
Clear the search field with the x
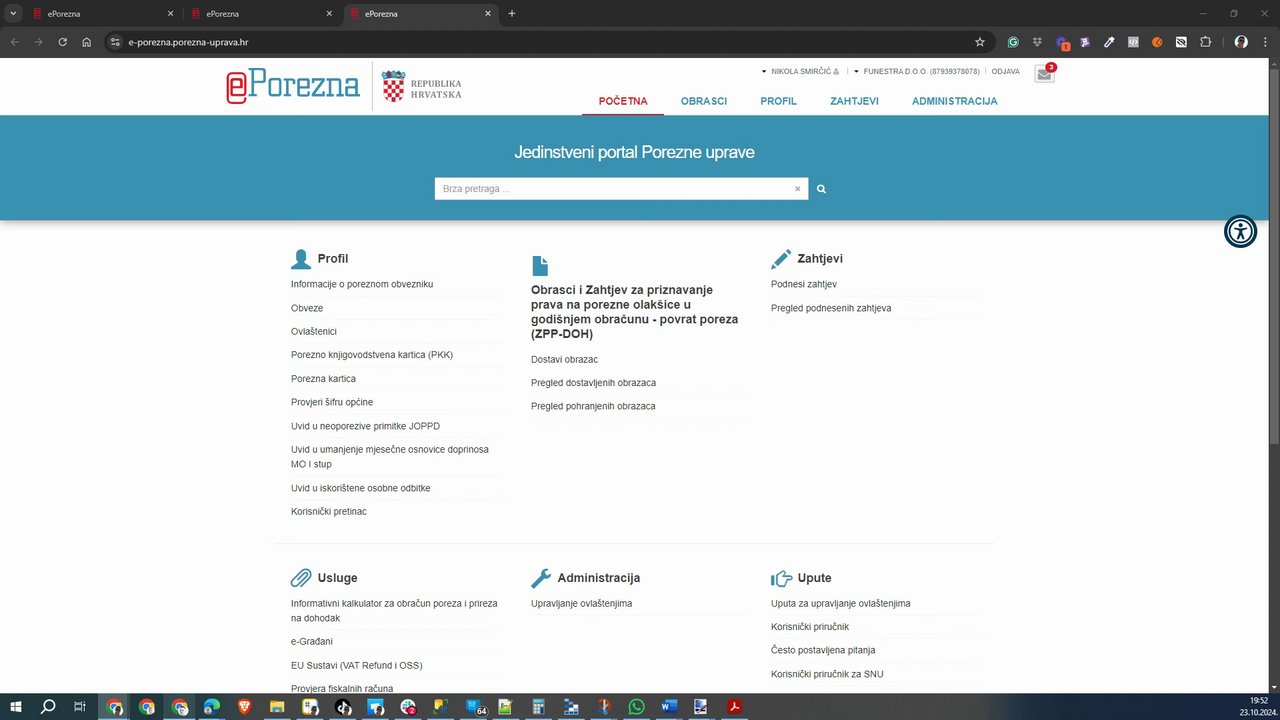pos(797,189)
